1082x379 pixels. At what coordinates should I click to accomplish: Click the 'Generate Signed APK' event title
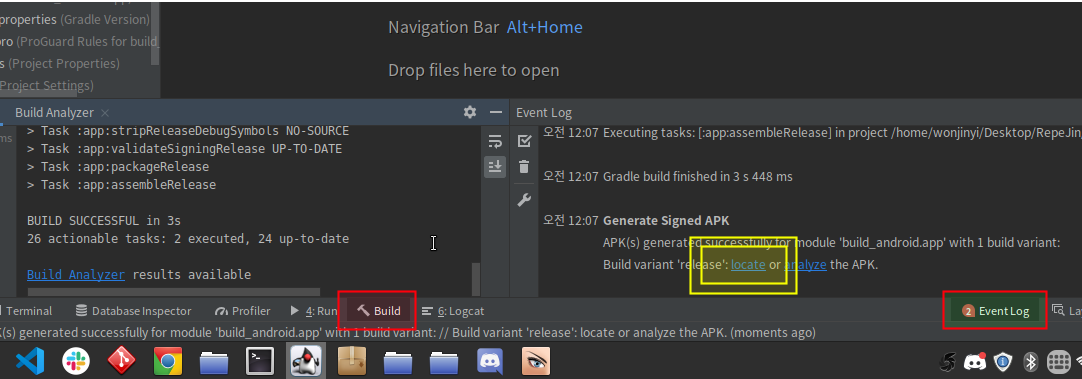click(666, 221)
